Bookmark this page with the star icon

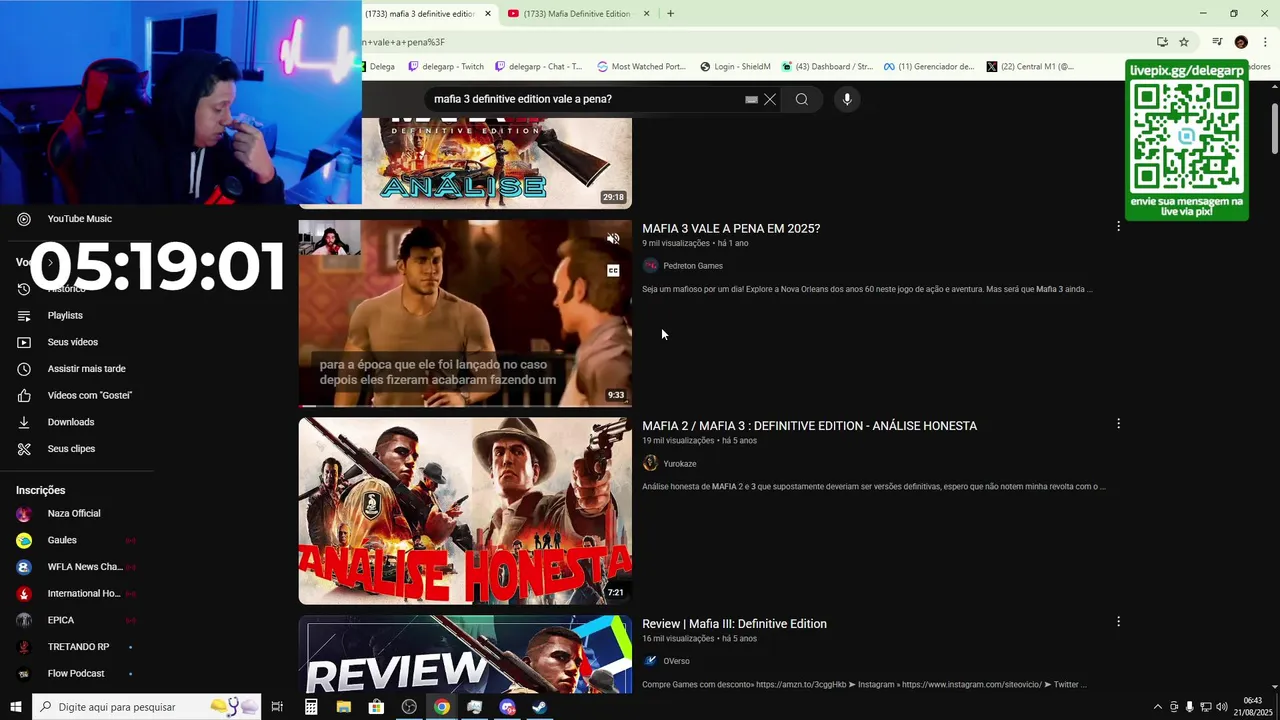1184,42
